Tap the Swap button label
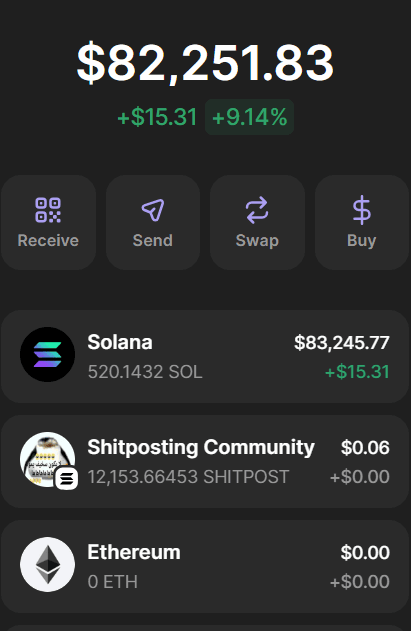 point(257,241)
